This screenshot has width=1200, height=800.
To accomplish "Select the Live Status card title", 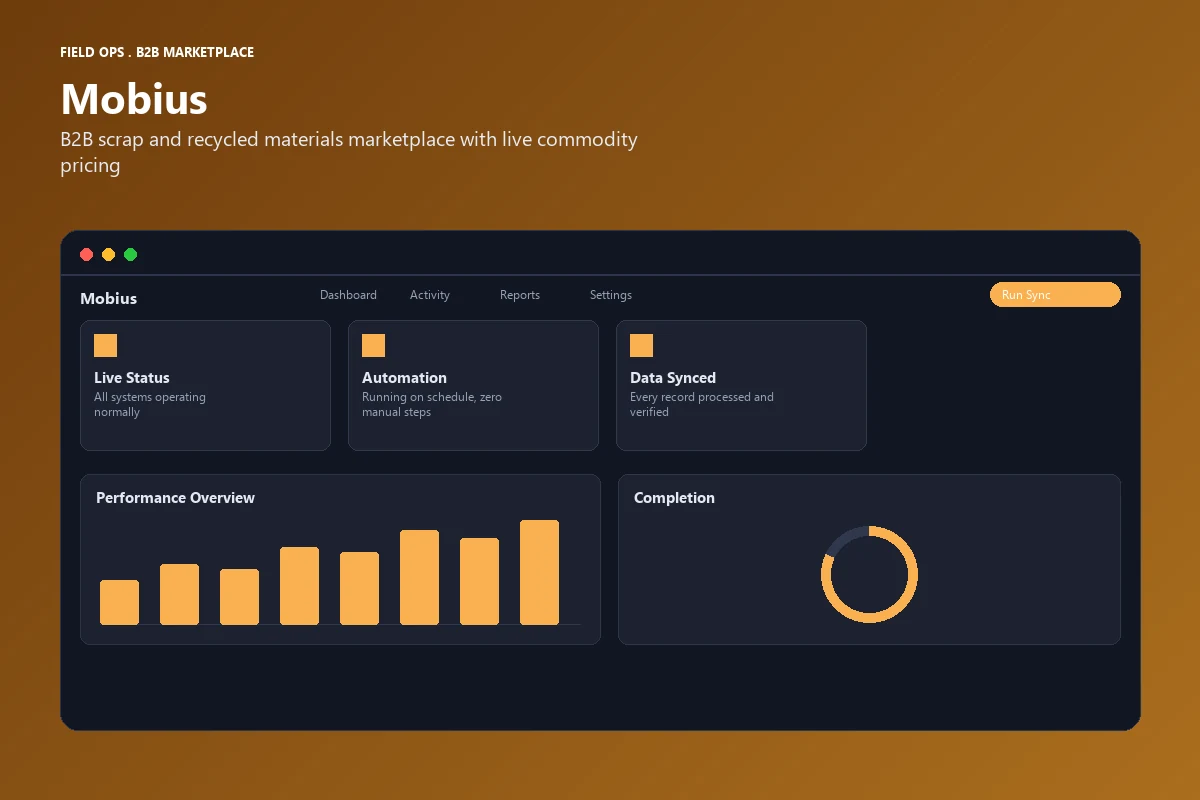I will [132, 378].
